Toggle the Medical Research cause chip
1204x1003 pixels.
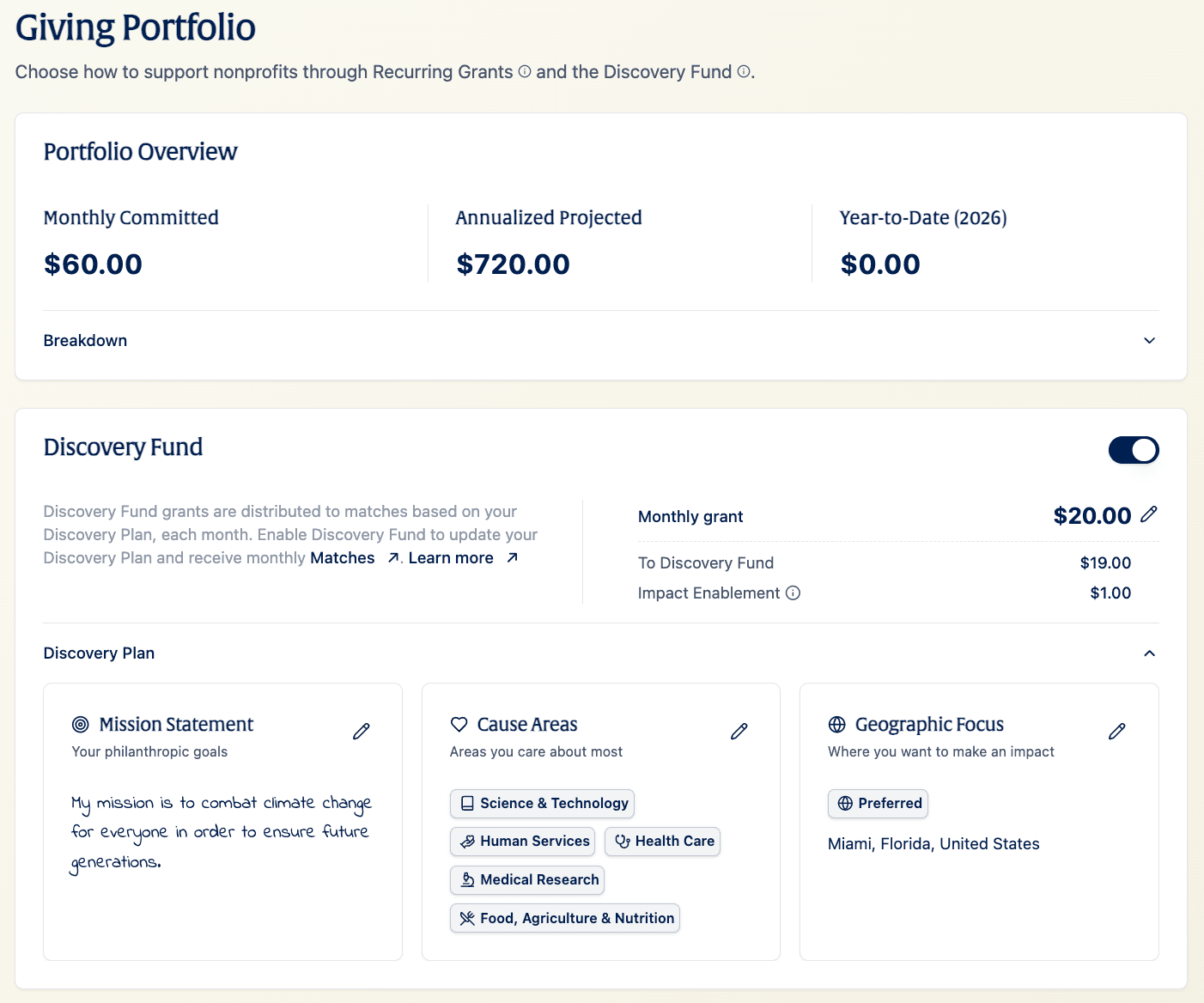526,879
